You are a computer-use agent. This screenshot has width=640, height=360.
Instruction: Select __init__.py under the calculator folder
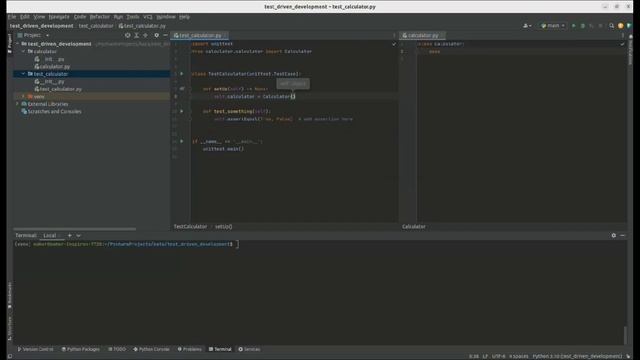click(x=49, y=59)
